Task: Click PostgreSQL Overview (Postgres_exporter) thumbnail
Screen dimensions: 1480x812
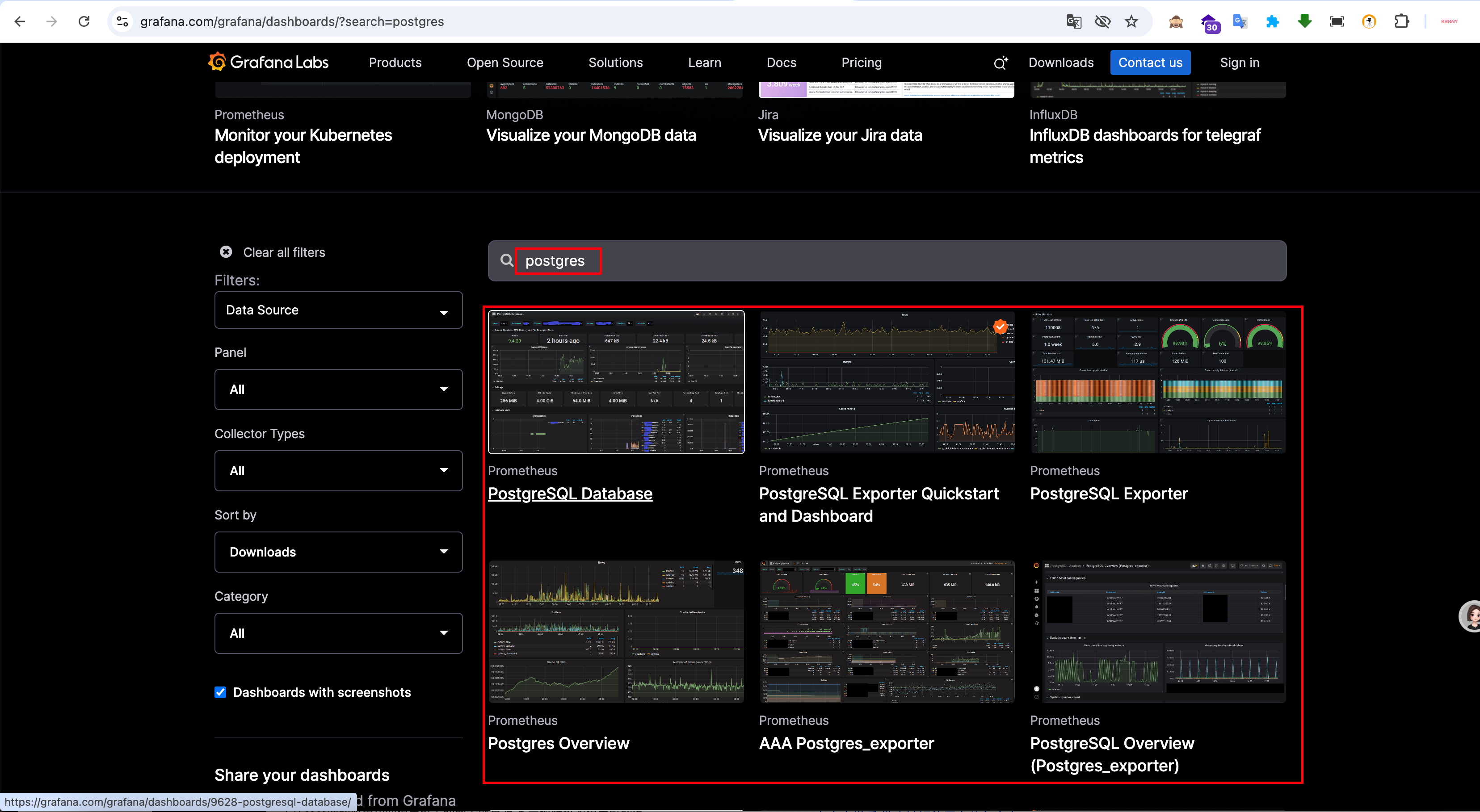Action: [1158, 632]
